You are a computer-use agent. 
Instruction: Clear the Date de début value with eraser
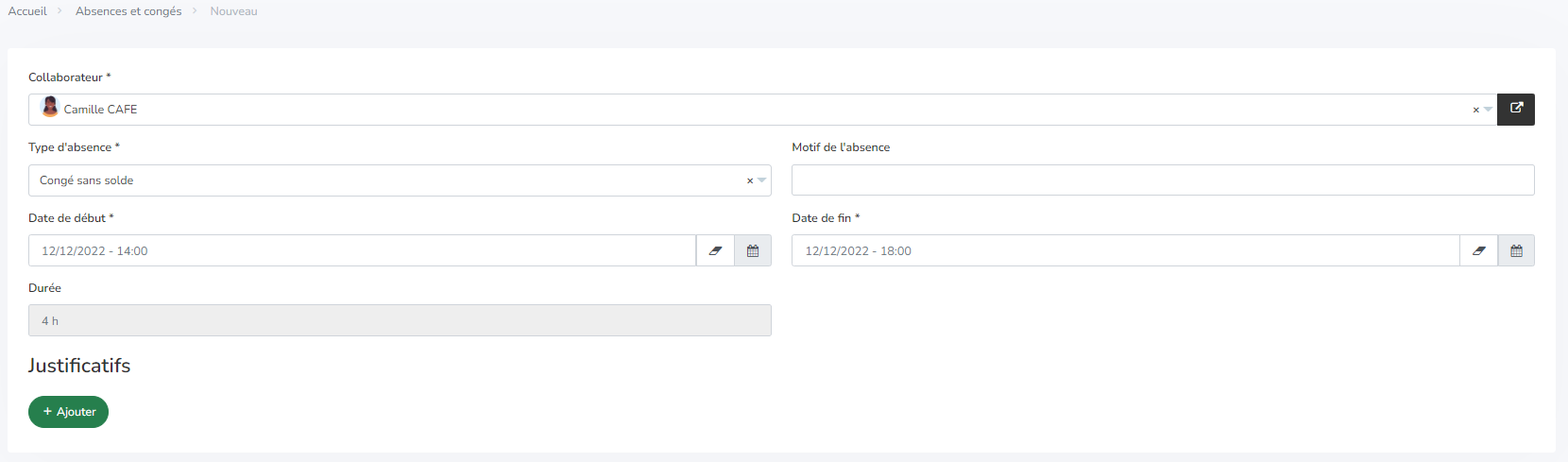pos(715,250)
